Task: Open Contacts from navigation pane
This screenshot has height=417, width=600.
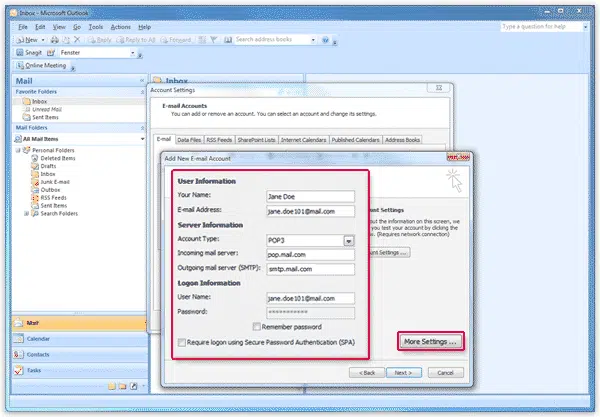Action: click(x=36, y=354)
